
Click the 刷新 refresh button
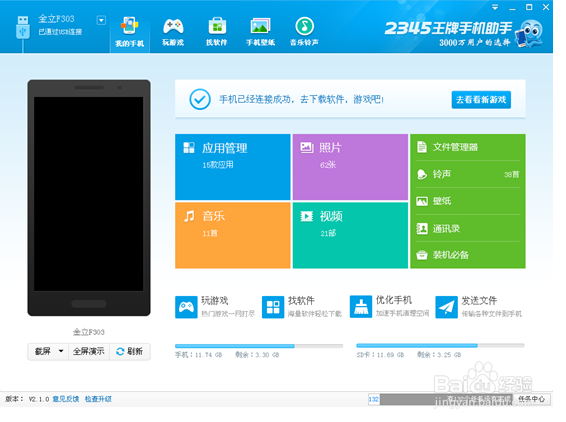pyautogui.click(x=130, y=351)
